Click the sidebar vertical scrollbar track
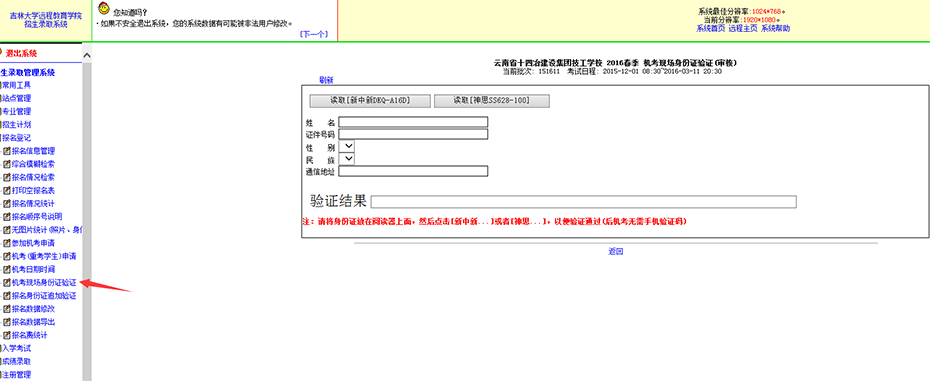Image resolution: width=930 pixels, height=381 pixels. tap(87, 221)
